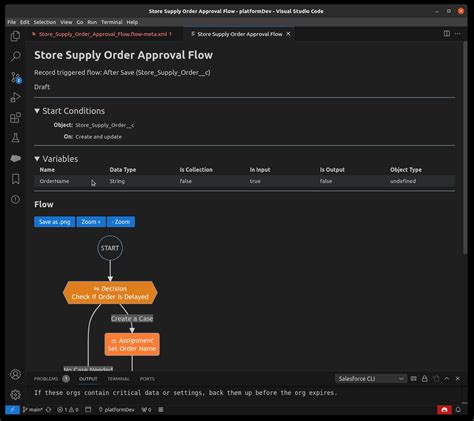Toggle the output scroll lock icon

(425, 379)
